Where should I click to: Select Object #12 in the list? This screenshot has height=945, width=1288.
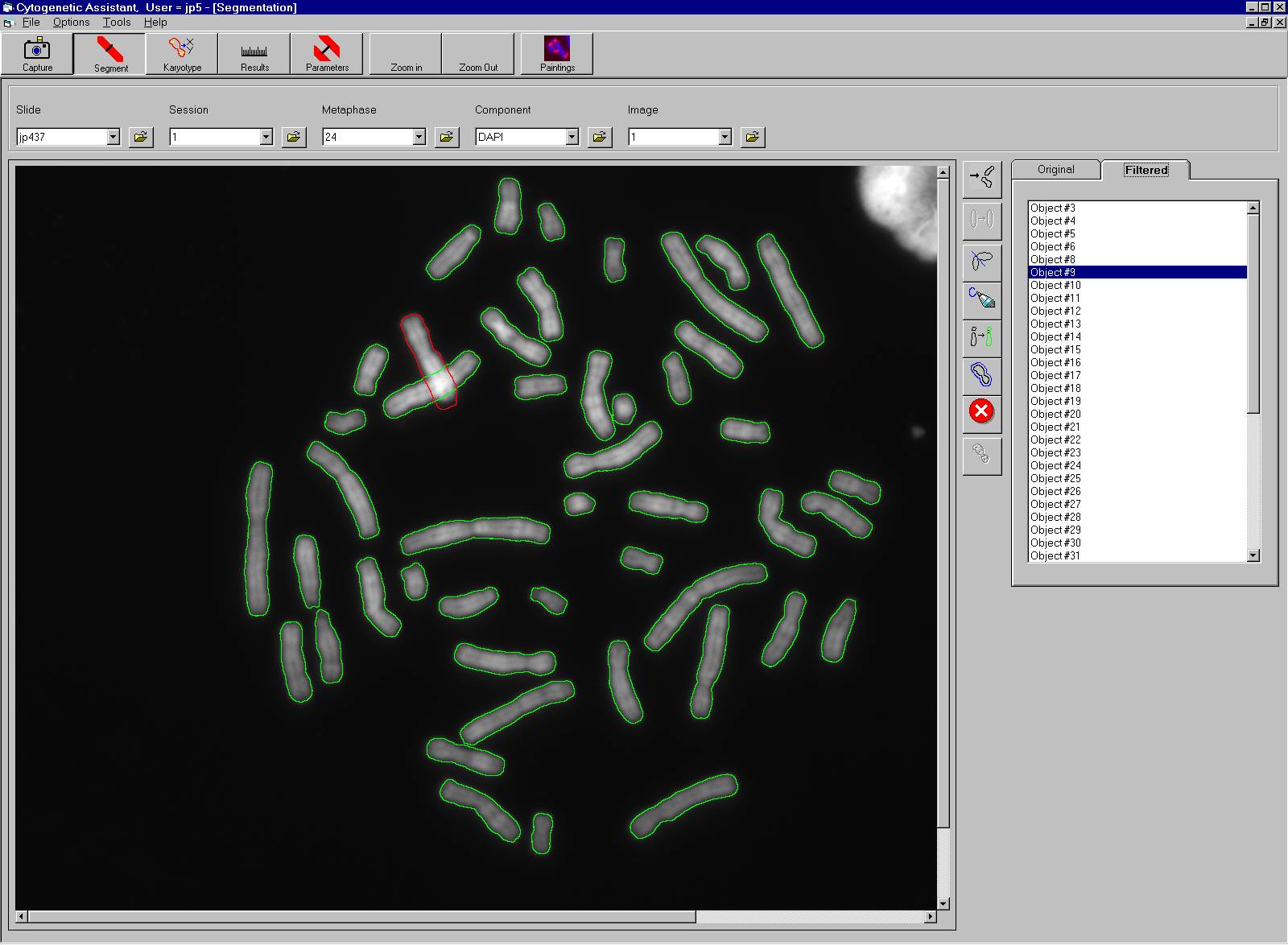coord(1137,311)
